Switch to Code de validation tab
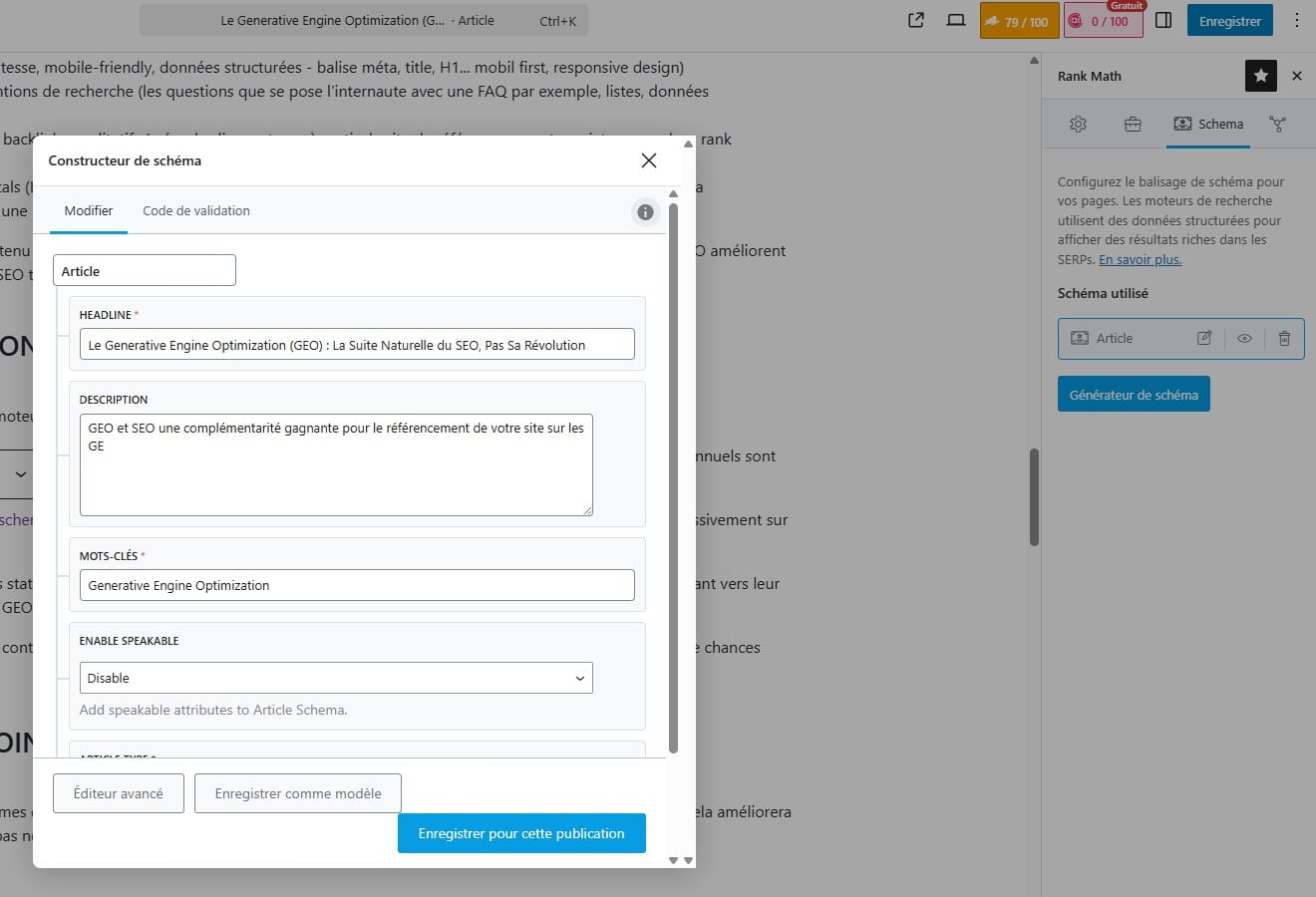Image resolution: width=1316 pixels, height=897 pixels. click(x=196, y=211)
